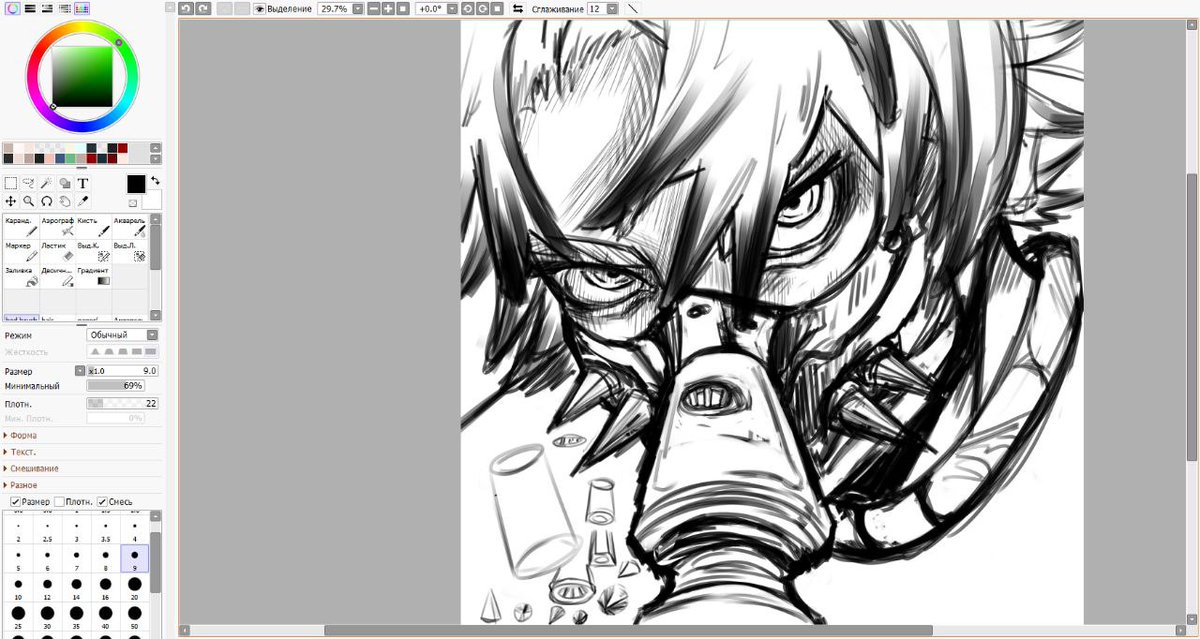Choose the Двоичн. binary pen
Viewport: 1200px width, 639px height.
pyautogui.click(x=57, y=277)
